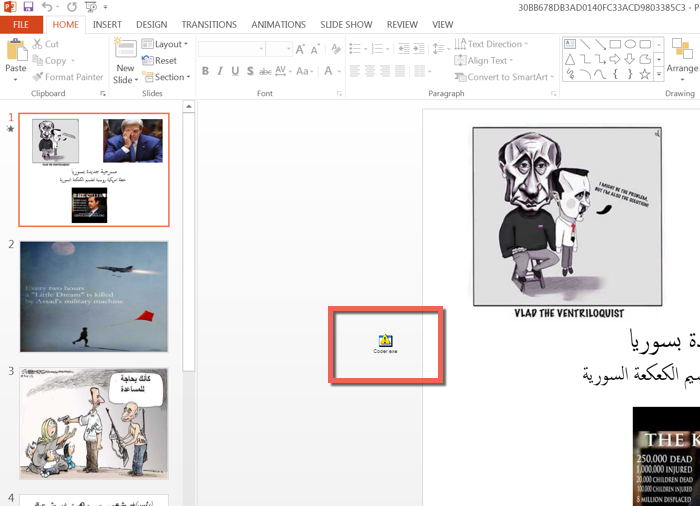Select the Format Painter
This screenshot has width=700, height=506.
click(68, 77)
